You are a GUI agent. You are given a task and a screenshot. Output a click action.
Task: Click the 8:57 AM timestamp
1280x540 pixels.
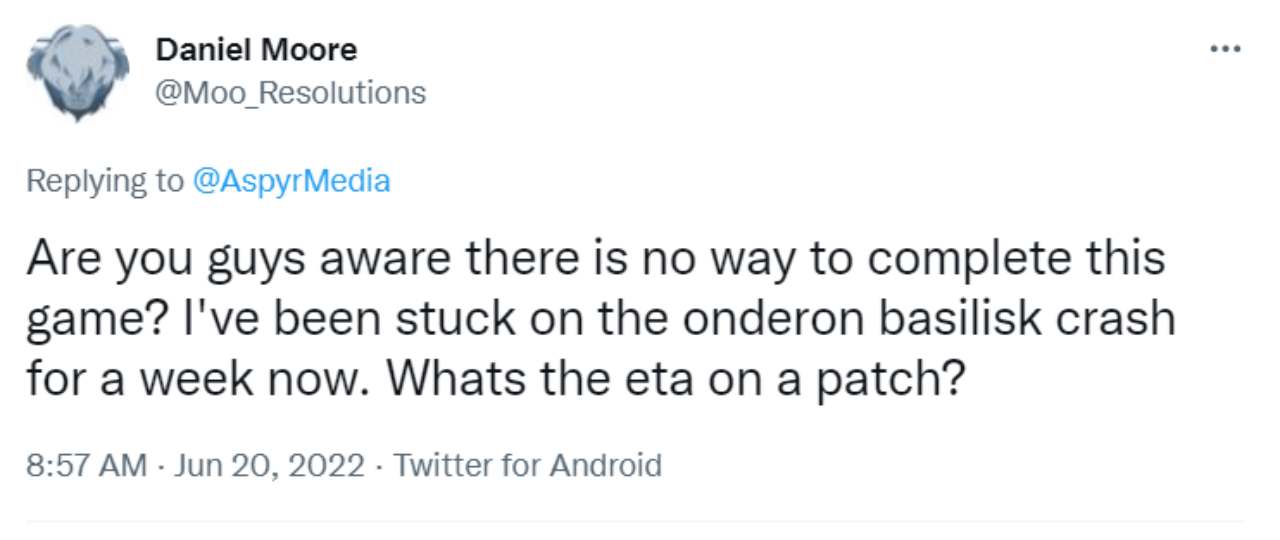(x=86, y=465)
